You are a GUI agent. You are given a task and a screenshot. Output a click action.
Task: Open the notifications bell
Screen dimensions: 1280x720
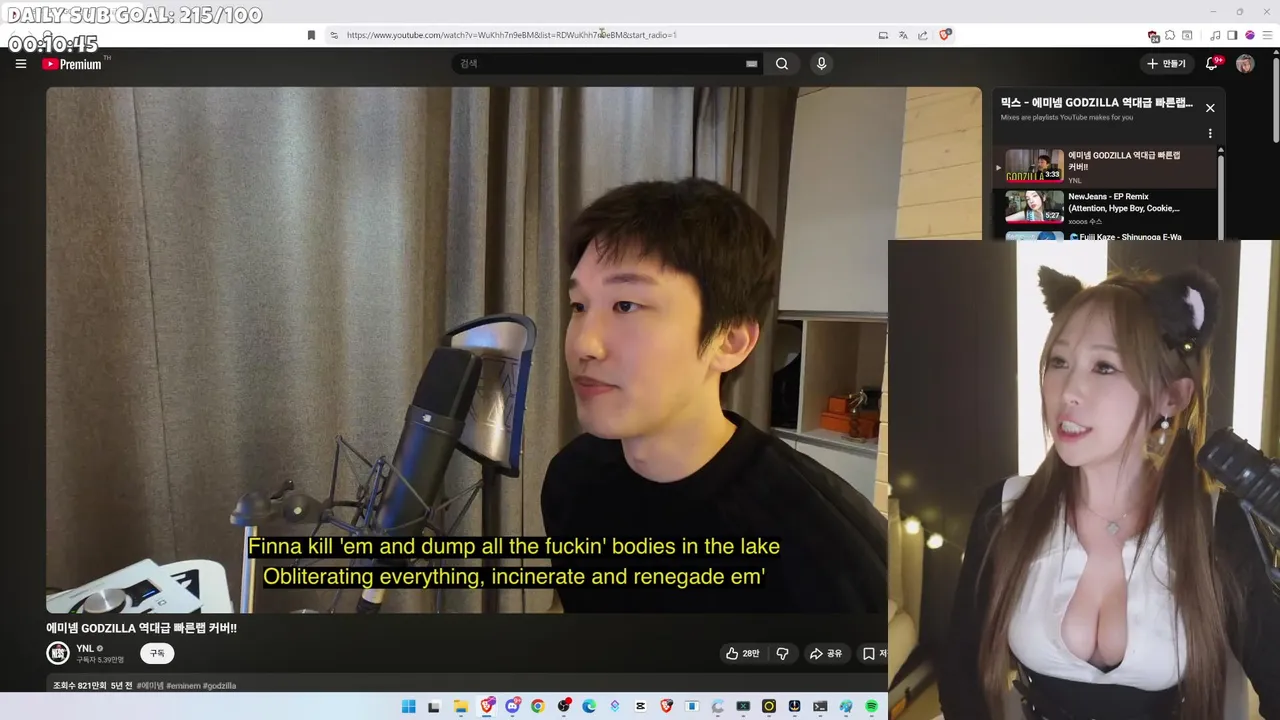pyautogui.click(x=1211, y=64)
